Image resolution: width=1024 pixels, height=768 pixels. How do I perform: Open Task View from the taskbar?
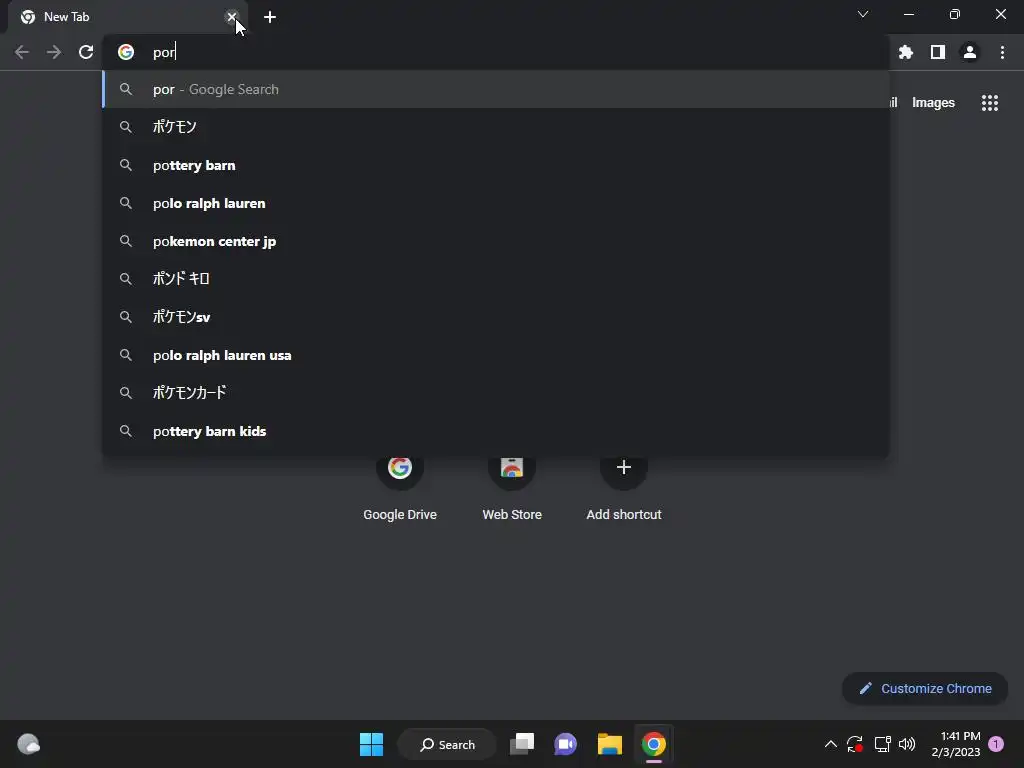[x=522, y=744]
